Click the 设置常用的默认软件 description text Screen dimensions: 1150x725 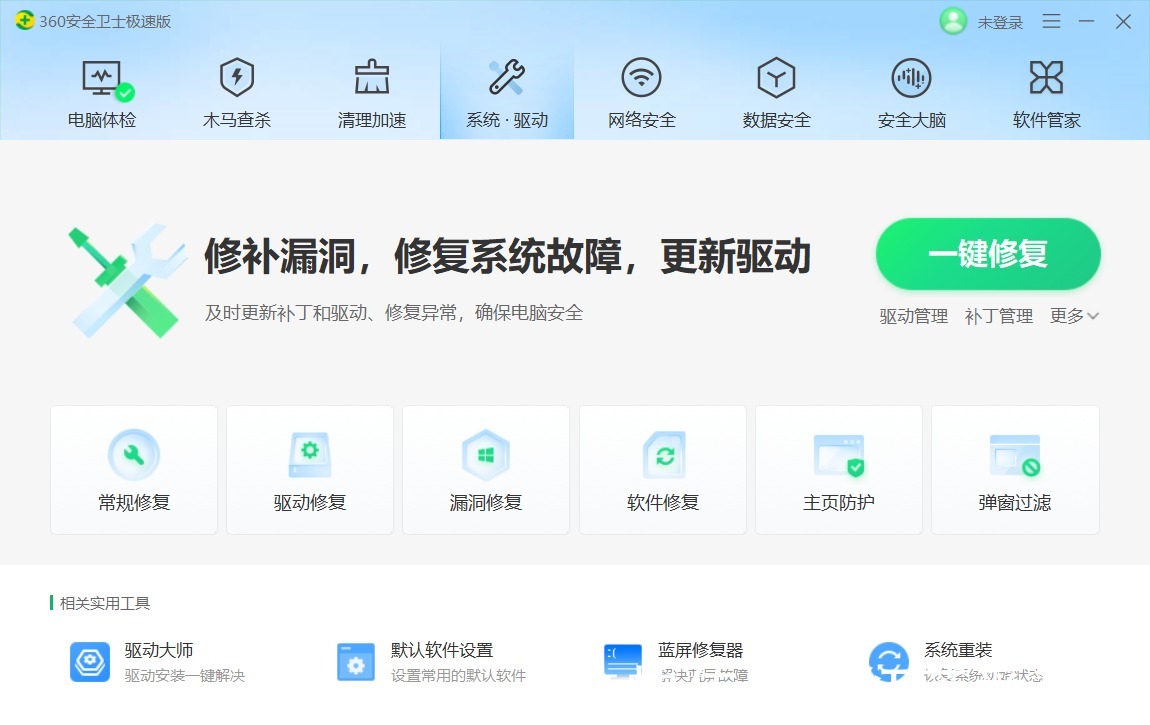click(x=458, y=675)
